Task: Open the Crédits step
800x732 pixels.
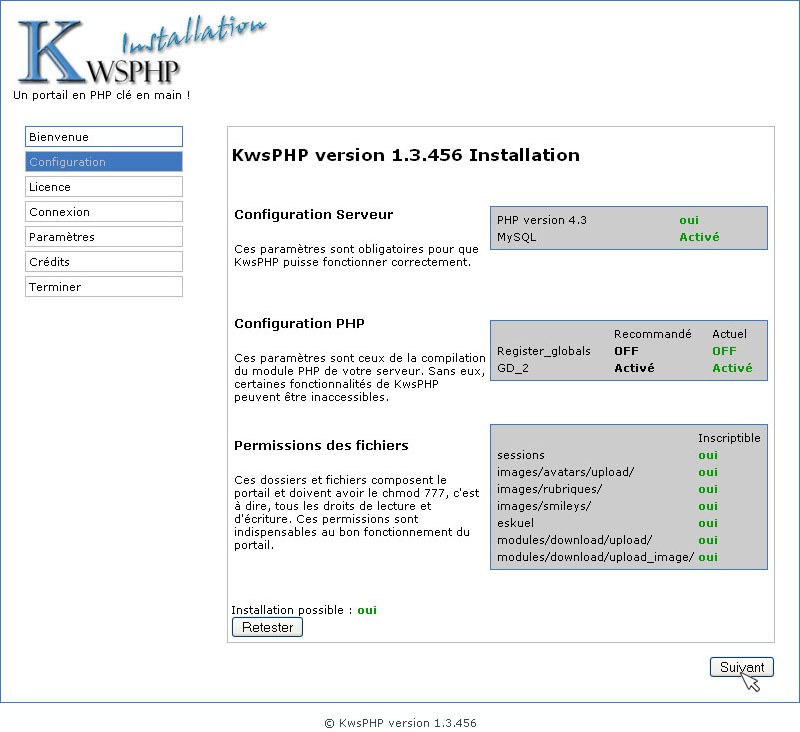Action: click(x=104, y=262)
